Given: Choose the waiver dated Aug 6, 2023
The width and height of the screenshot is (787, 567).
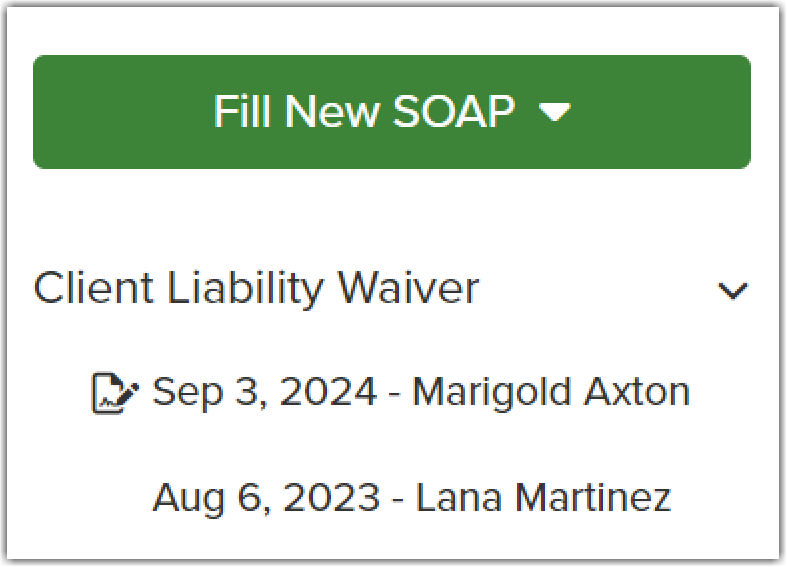Looking at the screenshot, I should [x=412, y=498].
